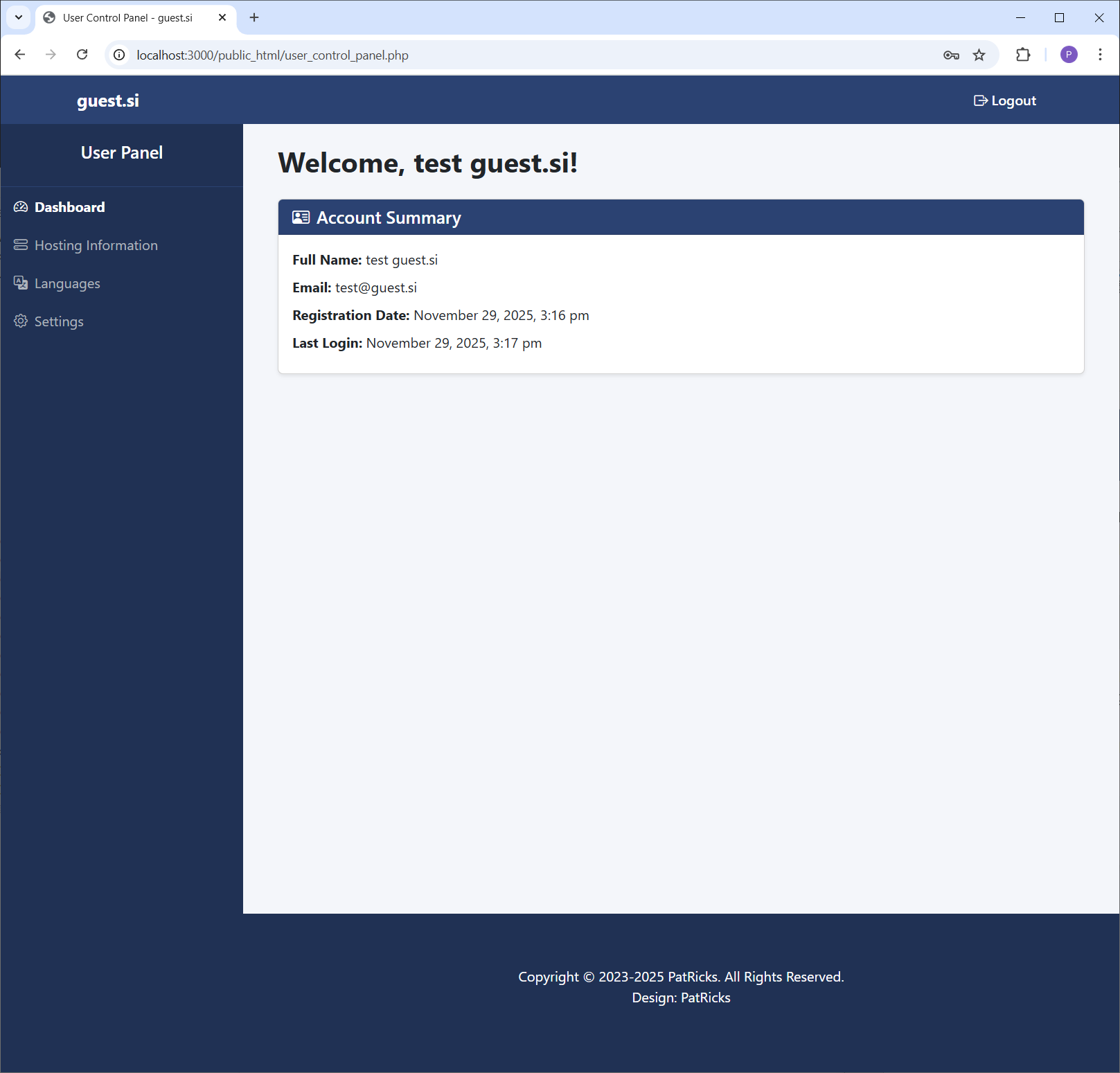1120x1073 pixels.
Task: Open the browser profile avatar menu
Action: click(1069, 55)
